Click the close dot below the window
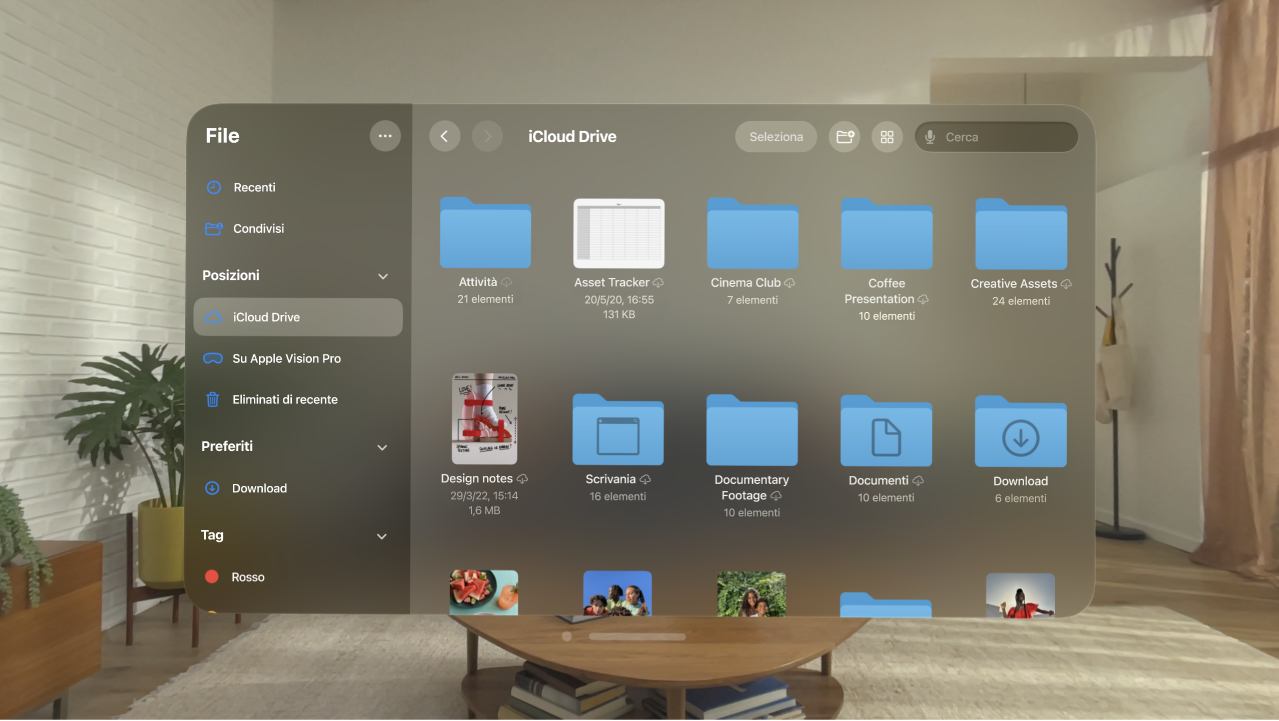The width and height of the screenshot is (1279, 721). point(567,636)
